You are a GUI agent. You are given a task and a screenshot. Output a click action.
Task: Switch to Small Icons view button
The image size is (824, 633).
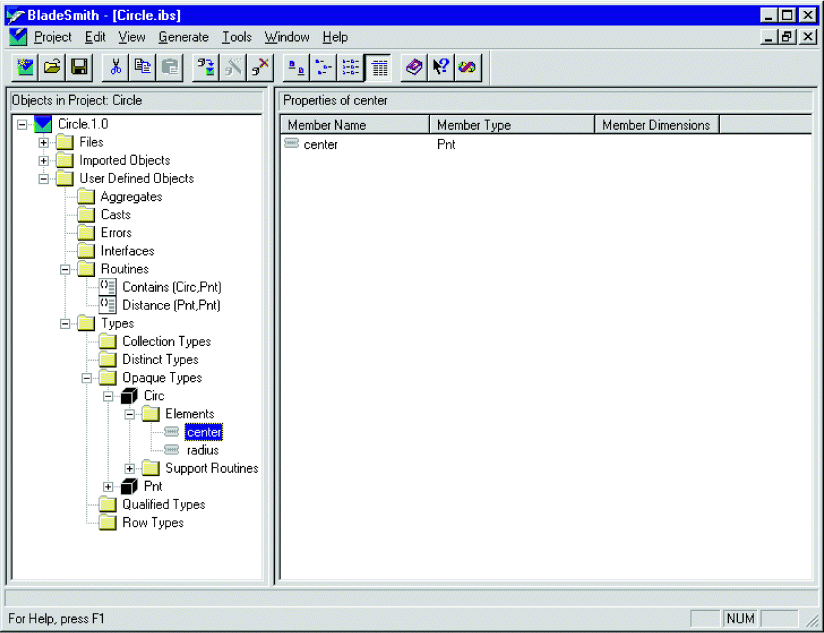(324, 67)
